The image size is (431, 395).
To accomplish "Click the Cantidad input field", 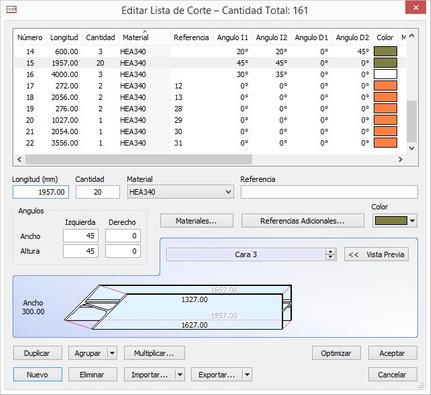I will tap(97, 192).
